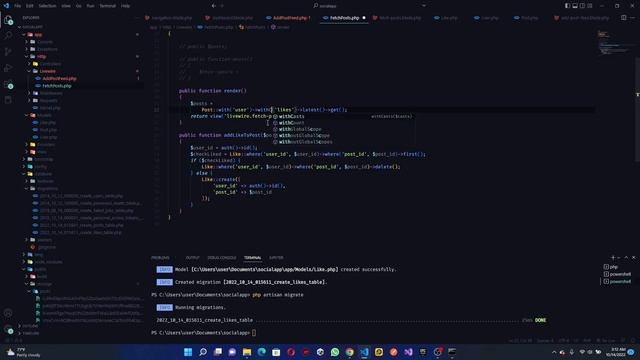Click the editor minimap preview
This screenshot has width=640, height=360.
(616, 43)
